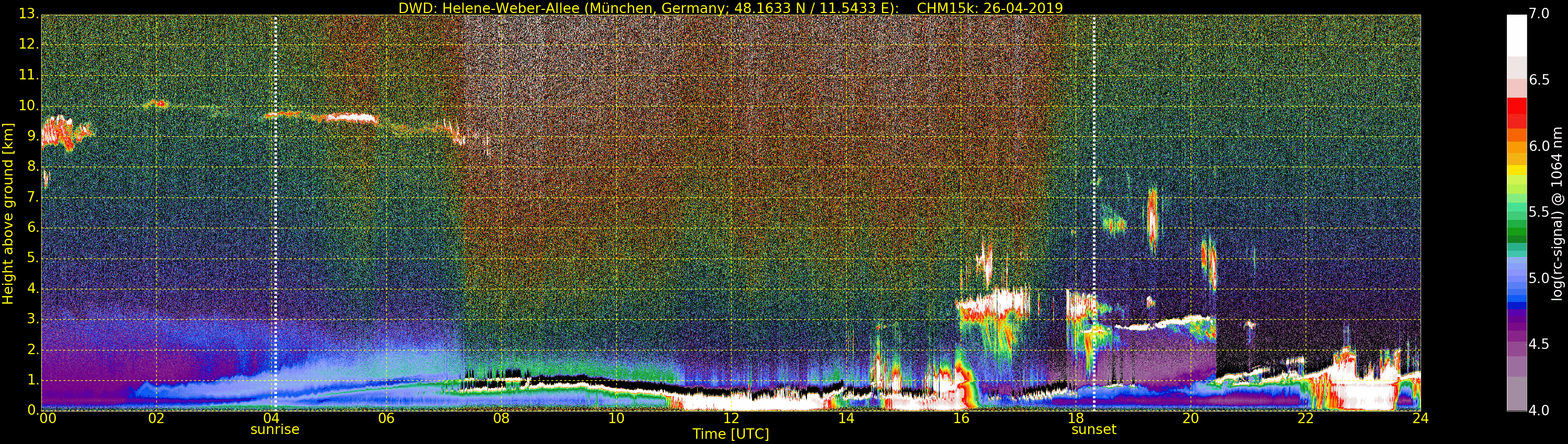Click the 12 hour tick label
This screenshot has width=1568, height=444.
point(731,418)
